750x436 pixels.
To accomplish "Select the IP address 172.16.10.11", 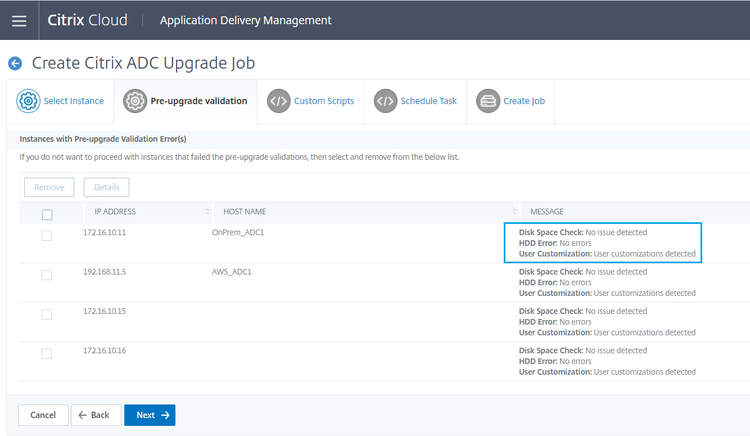I will click(104, 232).
